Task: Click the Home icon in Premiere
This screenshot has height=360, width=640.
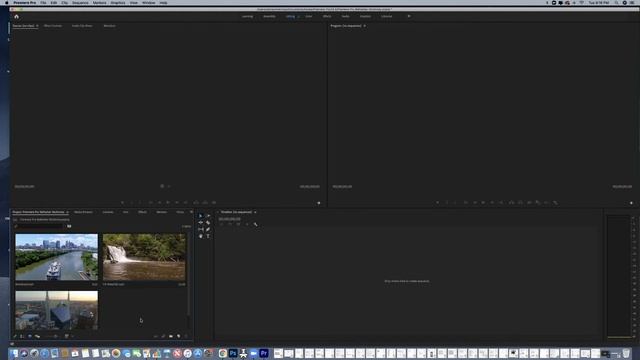Action: click(16, 16)
